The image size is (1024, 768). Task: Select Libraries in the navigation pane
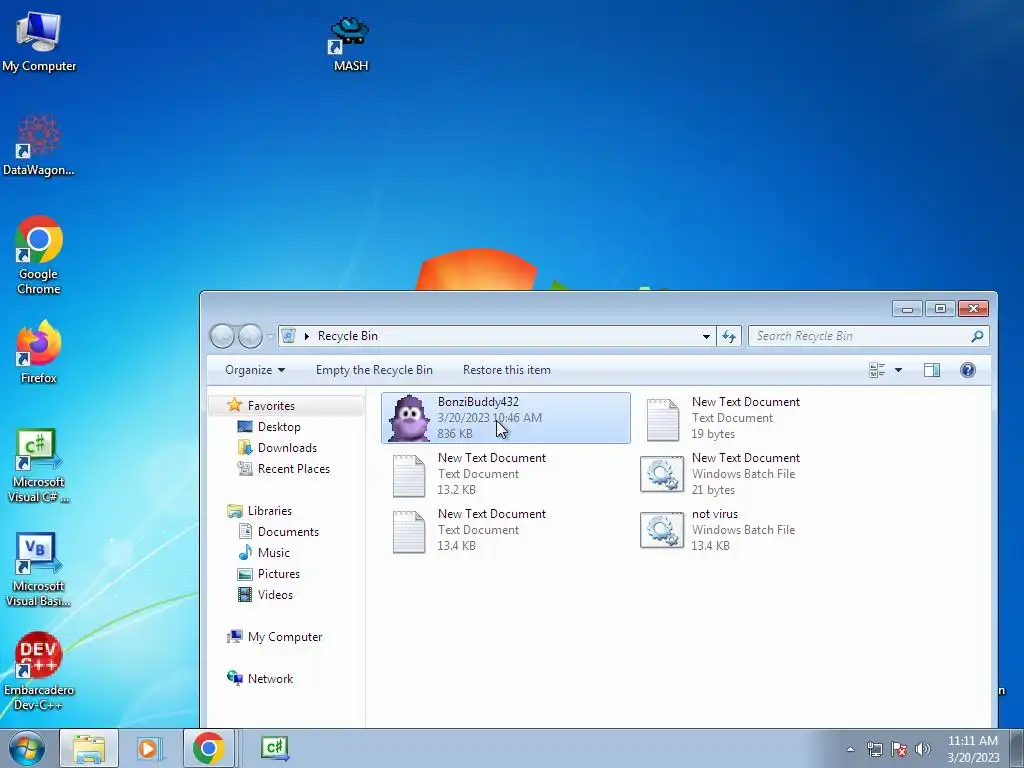pos(270,511)
